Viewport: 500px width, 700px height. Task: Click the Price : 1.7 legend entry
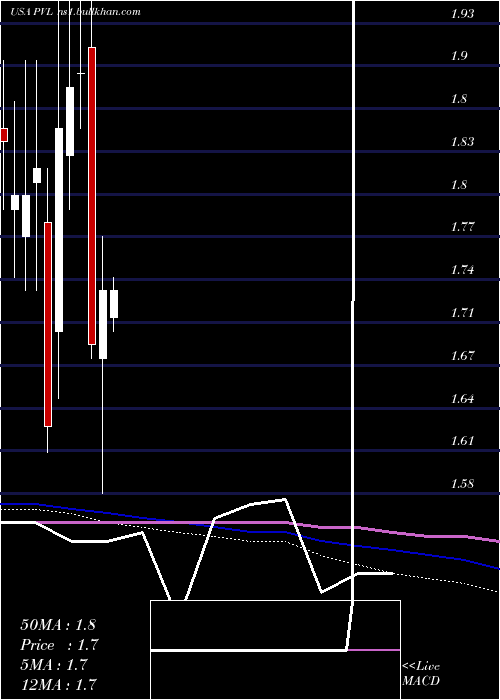click(59, 645)
